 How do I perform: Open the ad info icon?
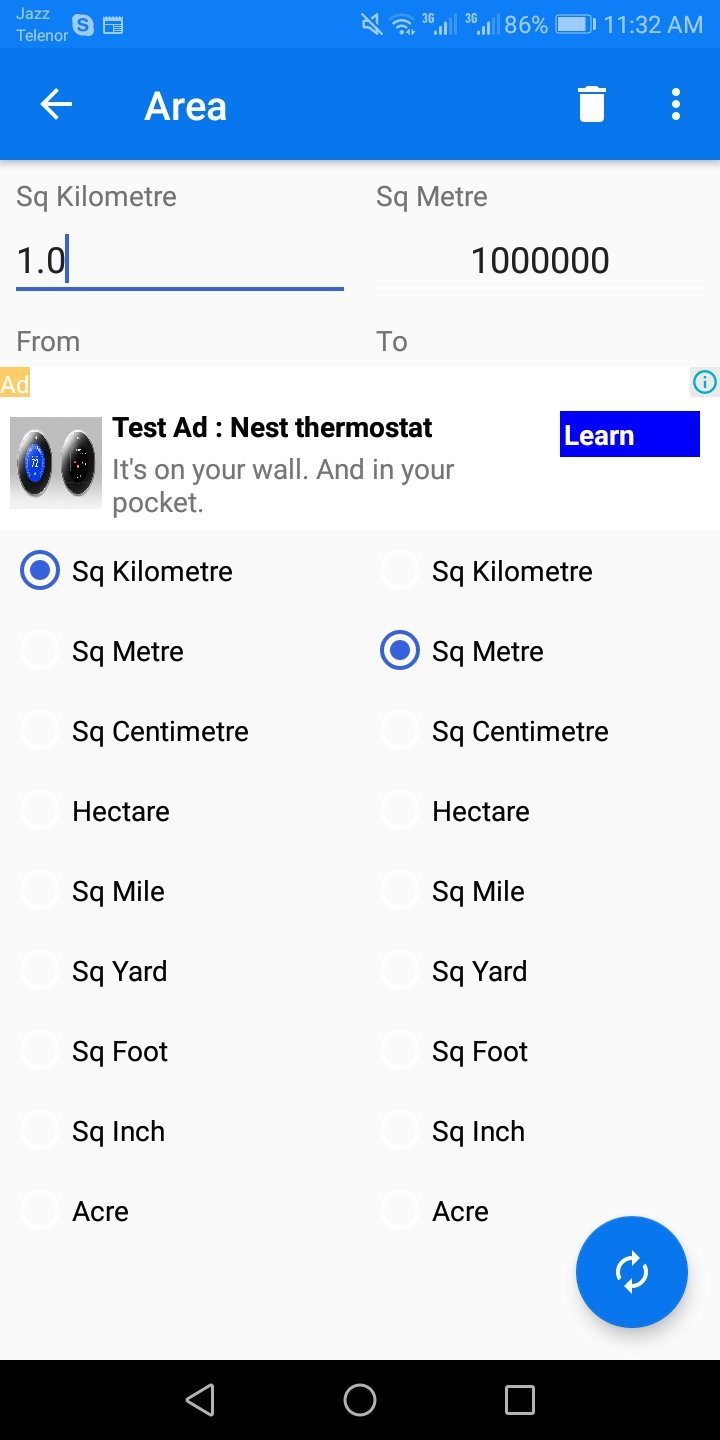point(705,382)
